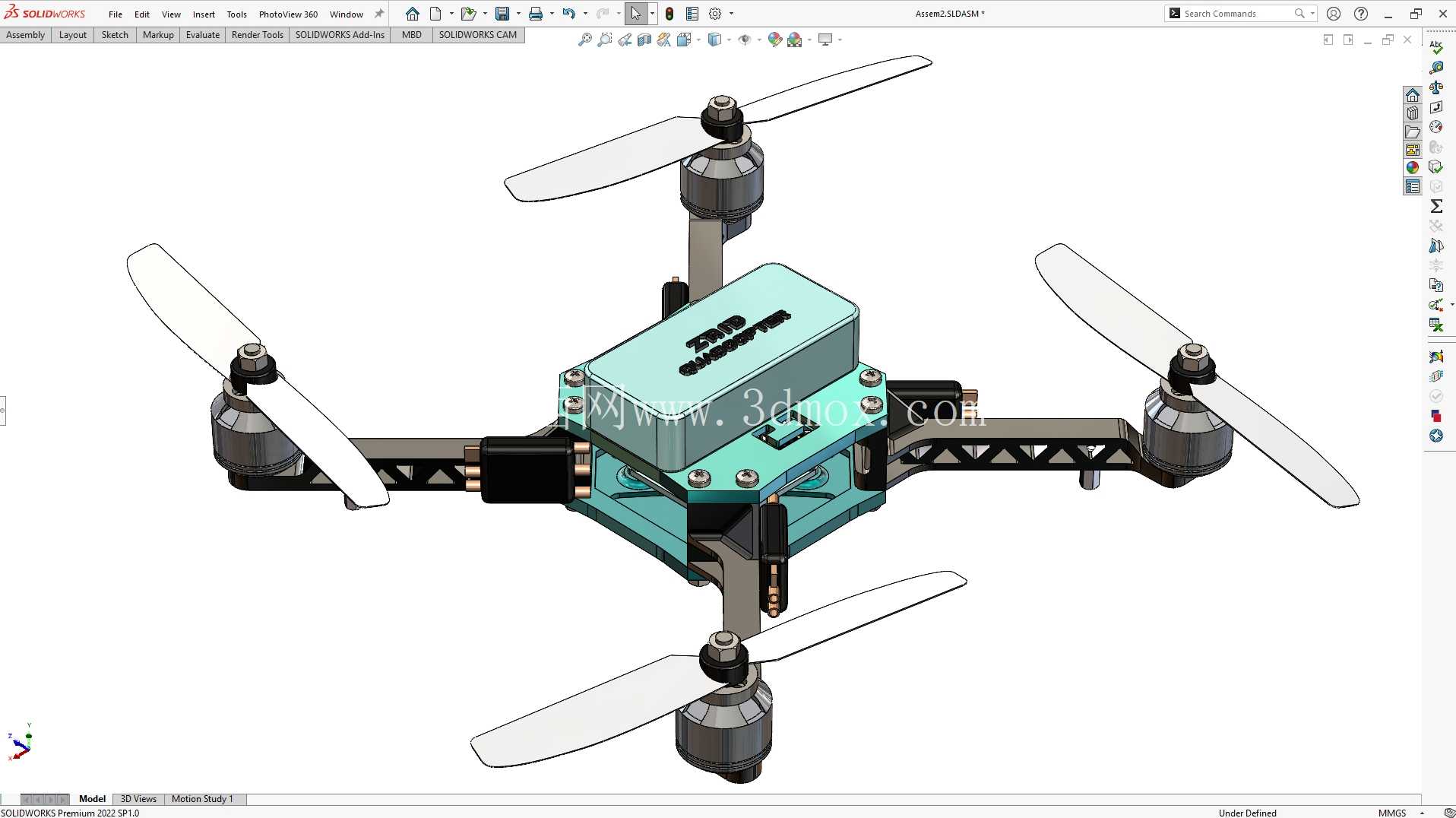The image size is (1456, 818).
Task: Click red and blue Compare Documents icon
Action: point(1436,416)
